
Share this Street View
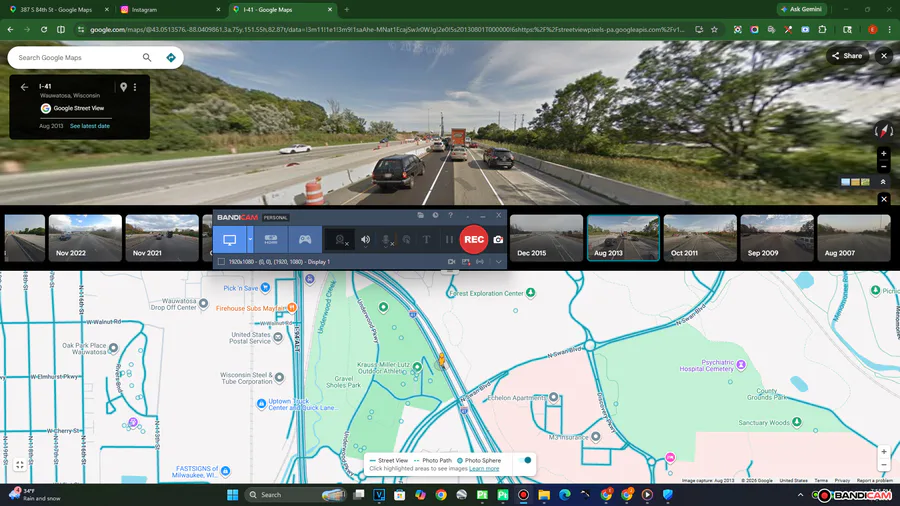tap(847, 56)
